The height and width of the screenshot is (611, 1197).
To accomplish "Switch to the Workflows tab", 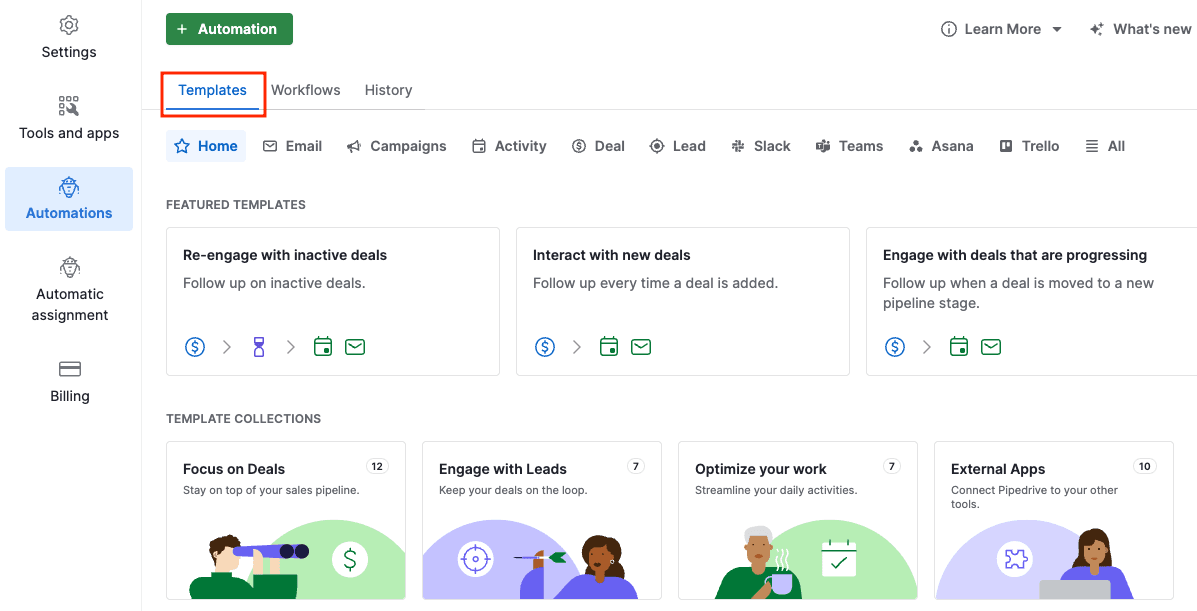I will 305,90.
